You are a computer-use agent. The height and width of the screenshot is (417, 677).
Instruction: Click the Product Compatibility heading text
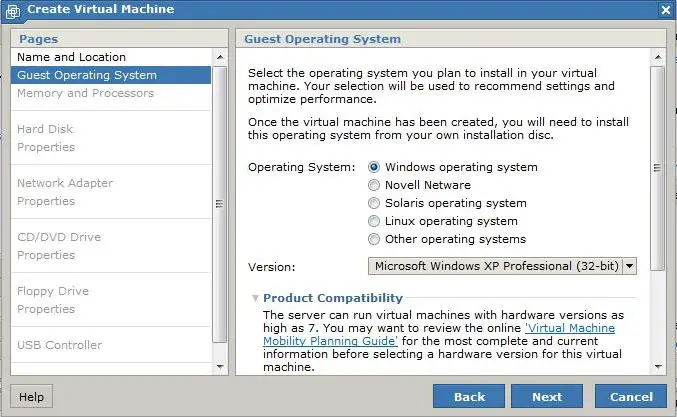333,298
